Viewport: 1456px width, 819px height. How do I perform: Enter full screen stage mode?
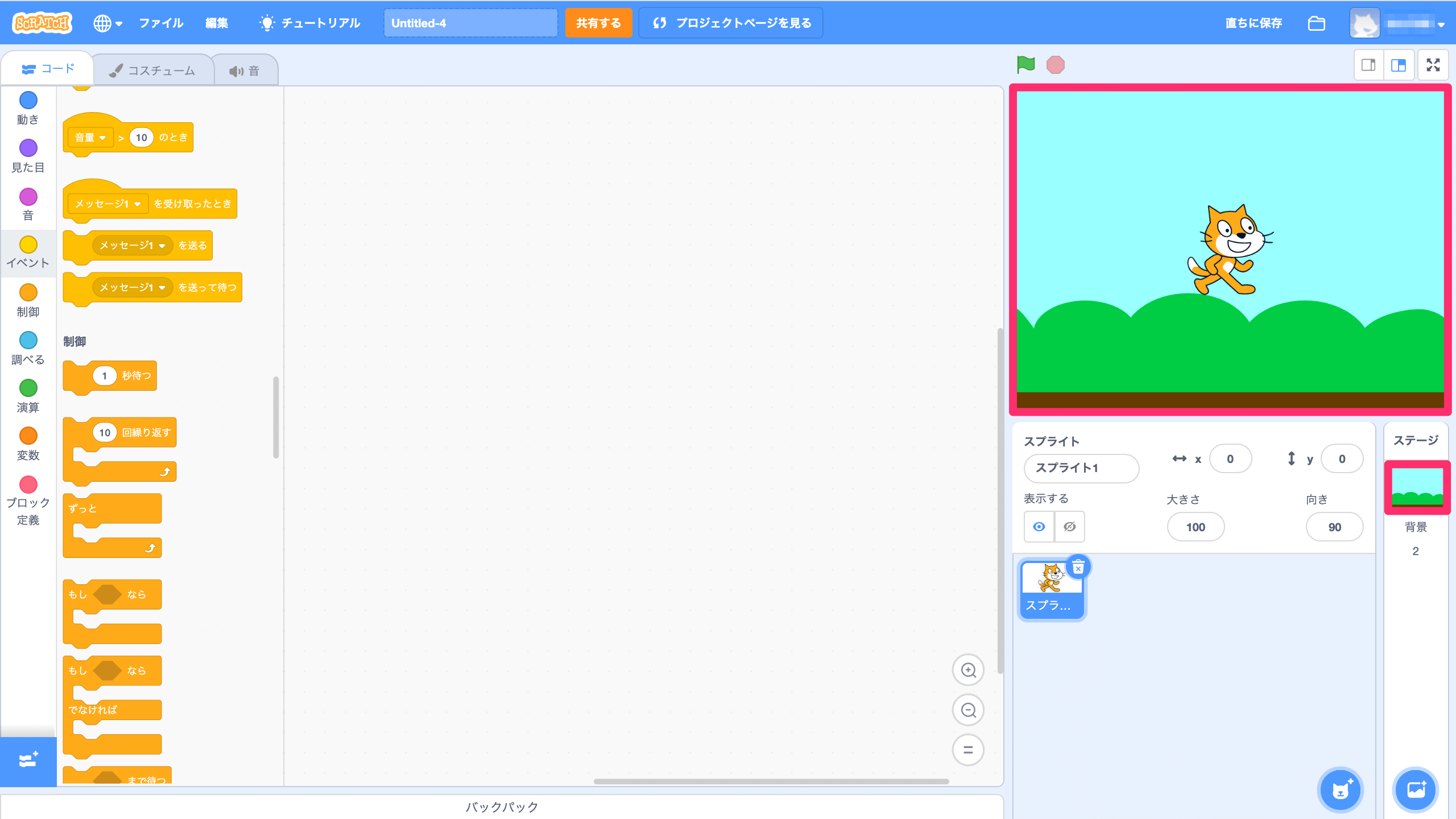(x=1433, y=65)
